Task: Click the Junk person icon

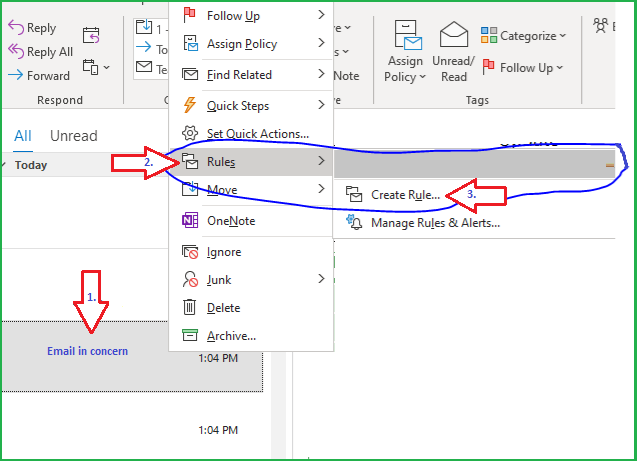Action: click(190, 279)
